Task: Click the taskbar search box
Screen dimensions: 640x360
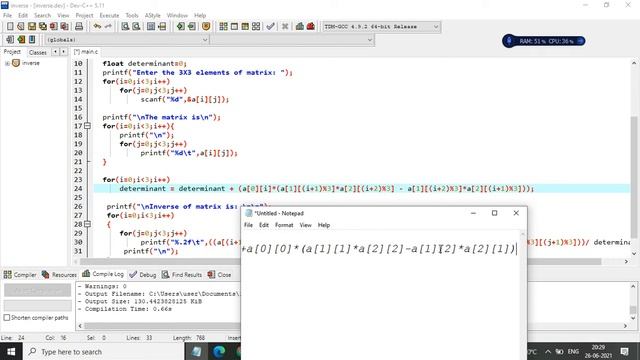Action: (x=104, y=351)
